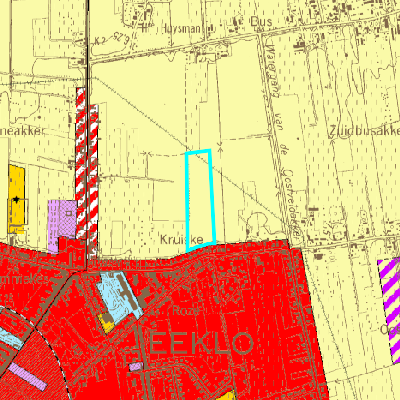Select the red-white diagonally striped zone

tap(87, 170)
